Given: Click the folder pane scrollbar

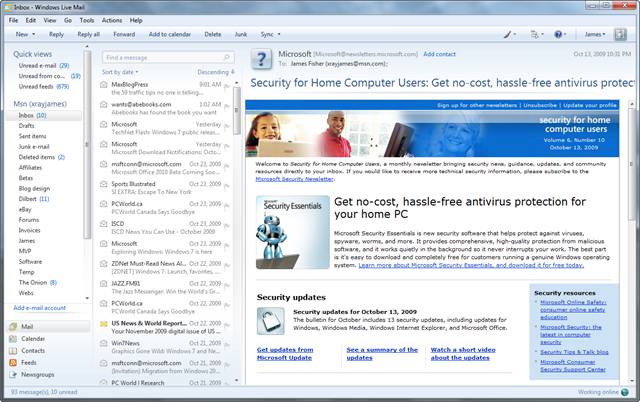Looking at the screenshot, I should (x=87, y=144).
